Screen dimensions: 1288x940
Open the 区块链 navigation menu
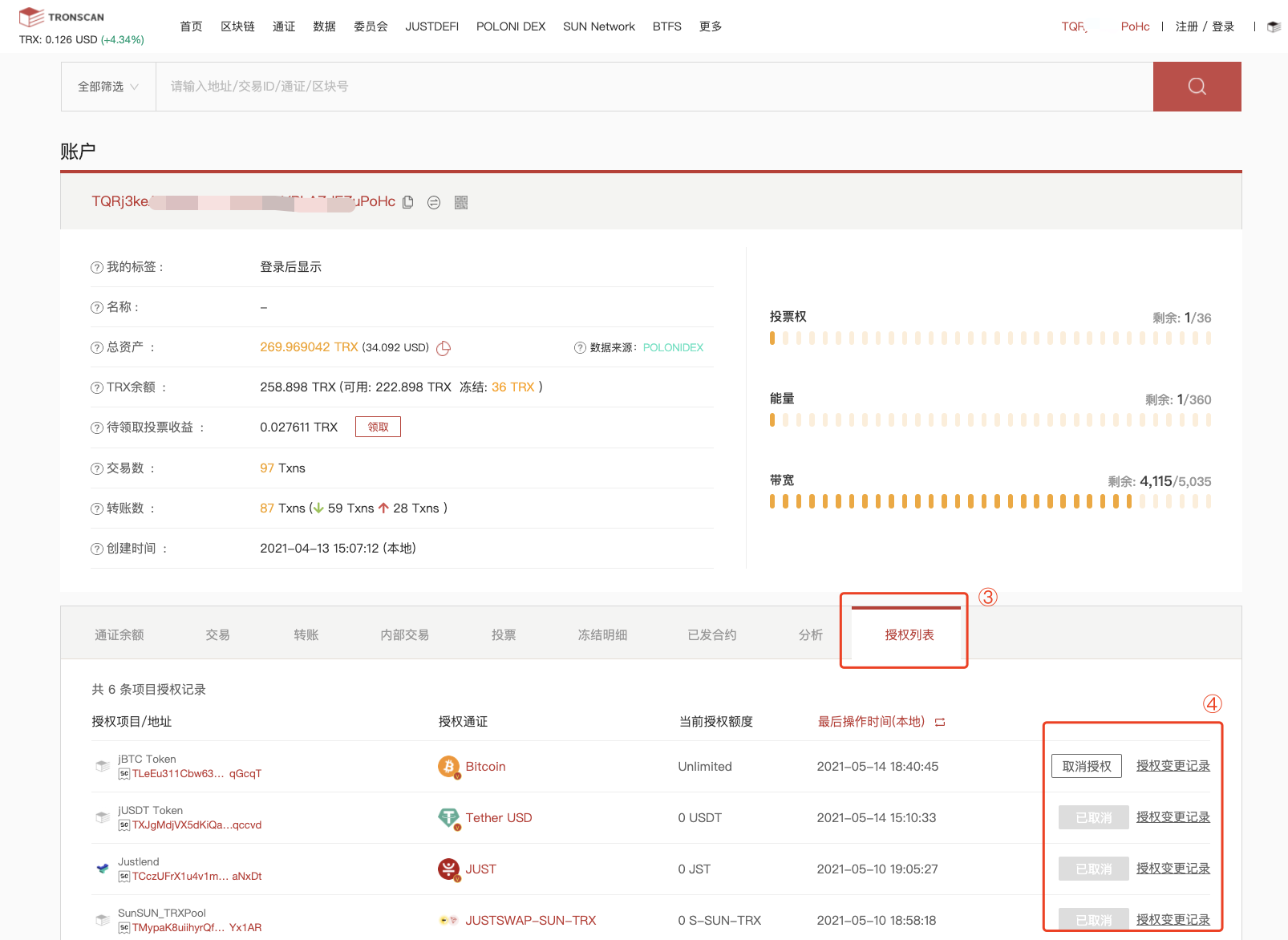[x=237, y=26]
